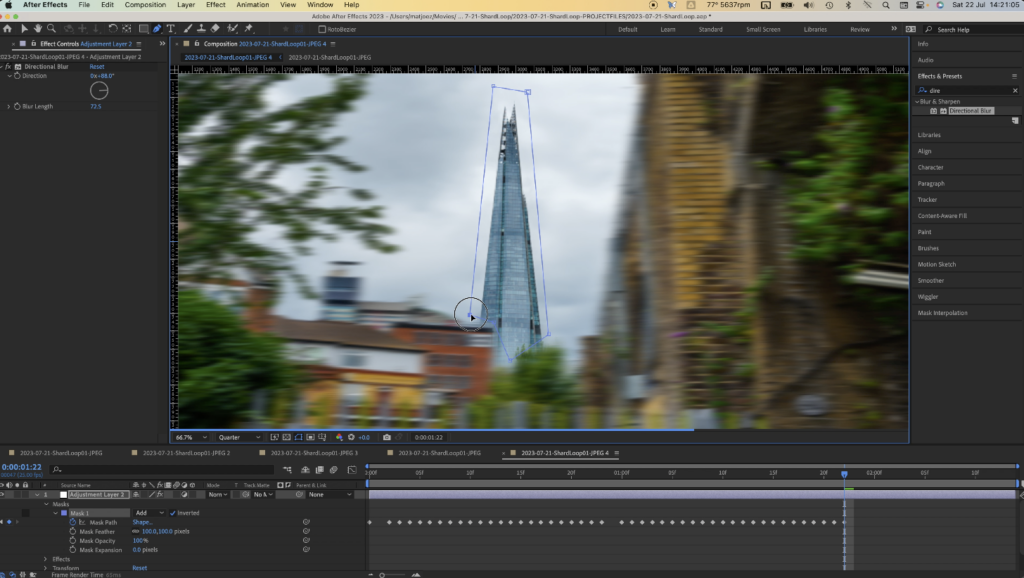The height and width of the screenshot is (578, 1024).
Task: Select the Brush tool
Action: click(186, 29)
